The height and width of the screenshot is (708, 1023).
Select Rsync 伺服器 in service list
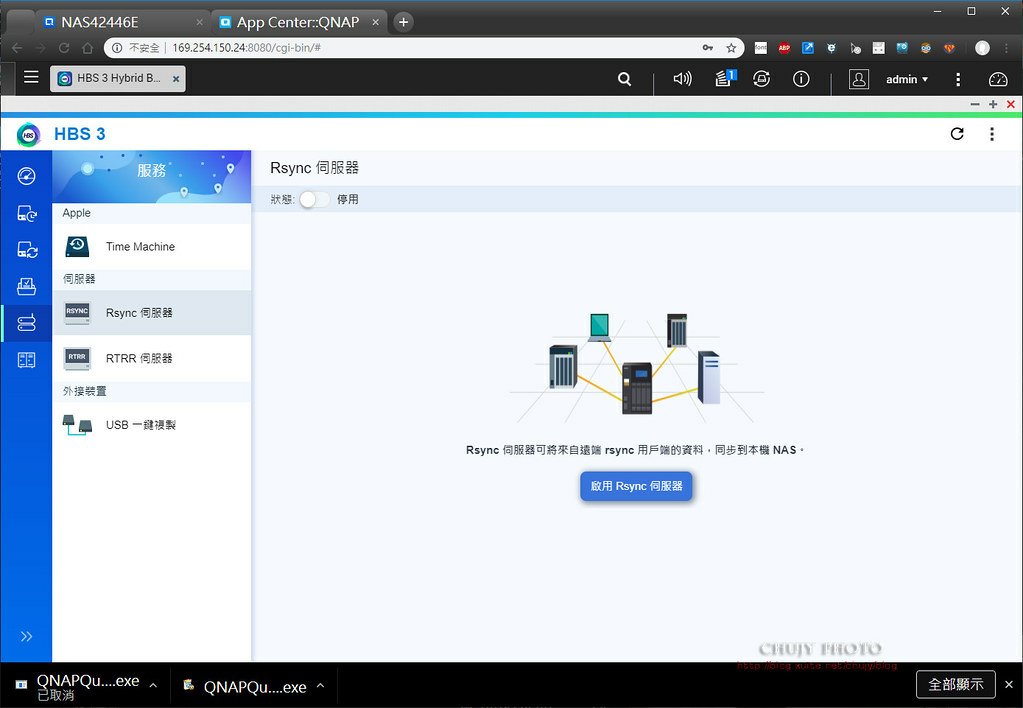point(151,313)
